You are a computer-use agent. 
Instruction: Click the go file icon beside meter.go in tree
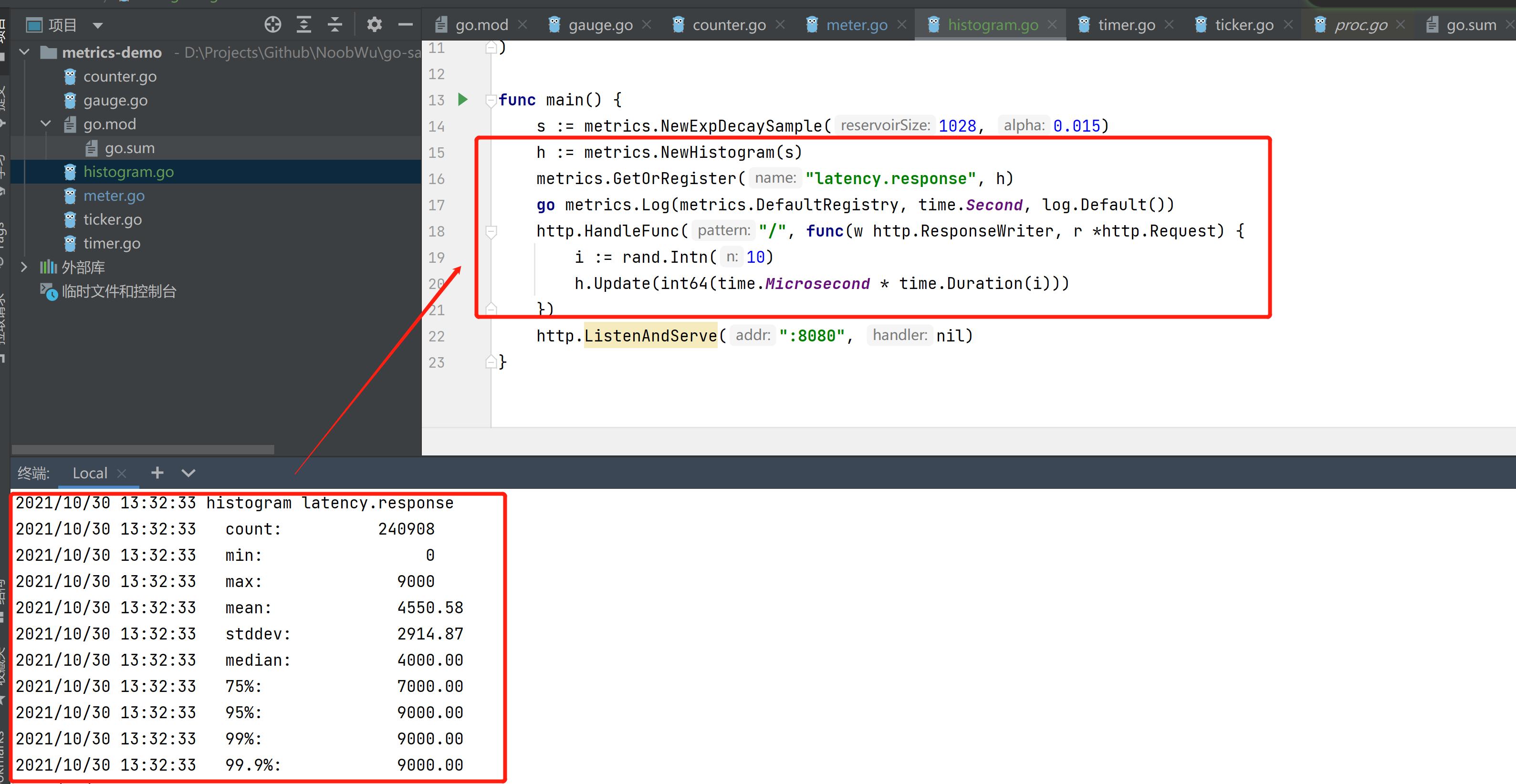pos(70,195)
